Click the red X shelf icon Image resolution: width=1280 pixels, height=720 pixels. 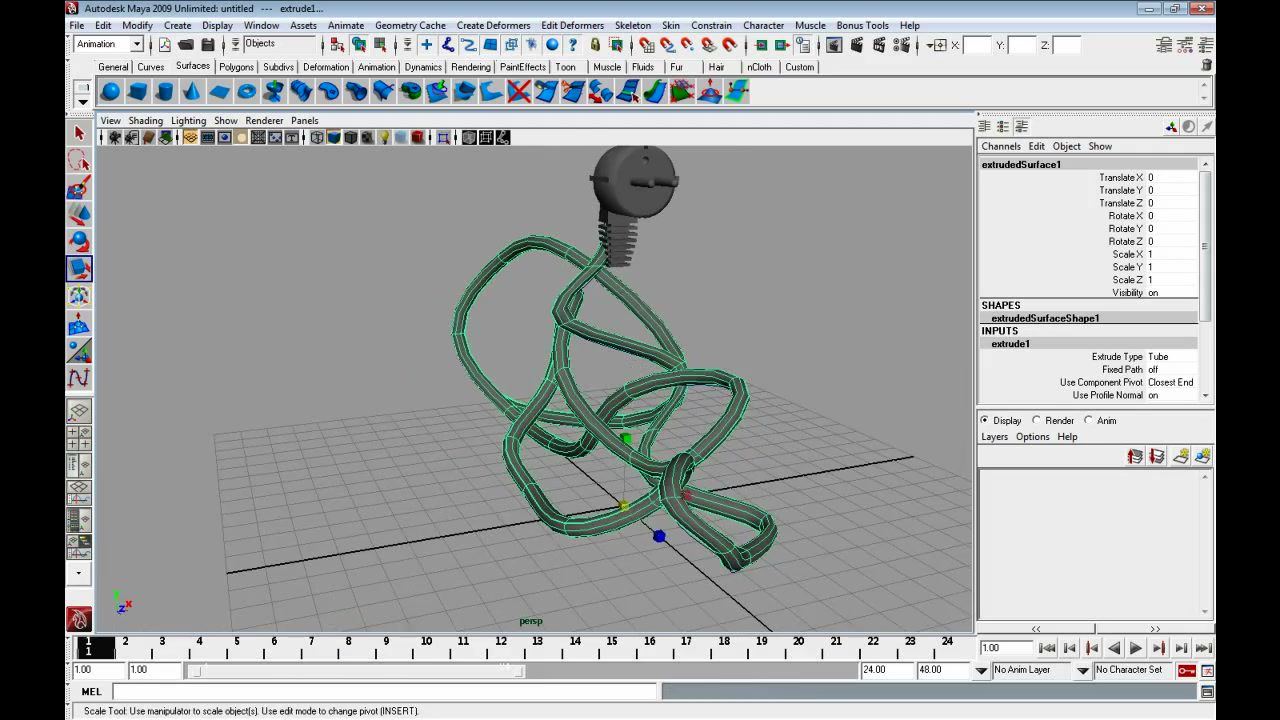[x=518, y=92]
